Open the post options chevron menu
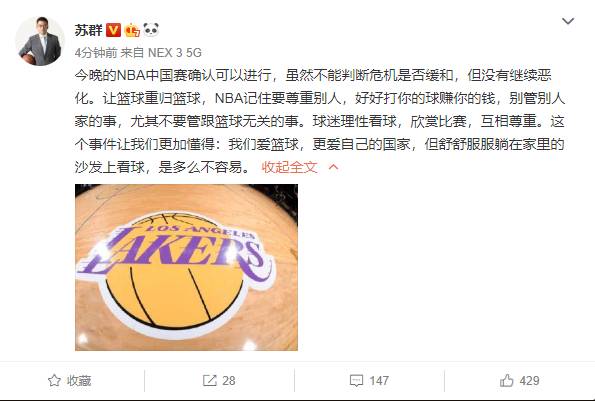This screenshot has height=401, width=595. tap(568, 21)
